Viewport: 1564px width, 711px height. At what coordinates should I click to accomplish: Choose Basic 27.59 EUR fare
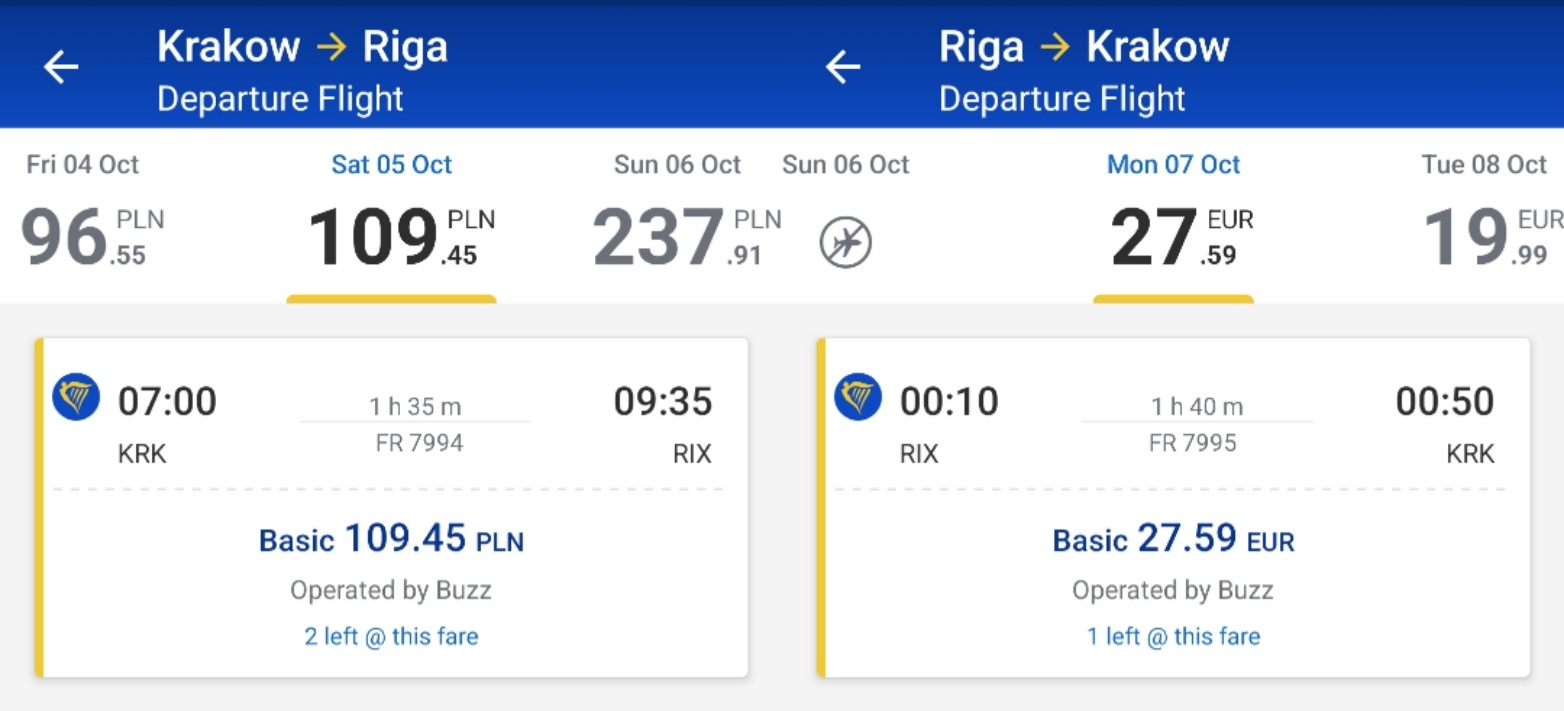pyautogui.click(x=1173, y=539)
